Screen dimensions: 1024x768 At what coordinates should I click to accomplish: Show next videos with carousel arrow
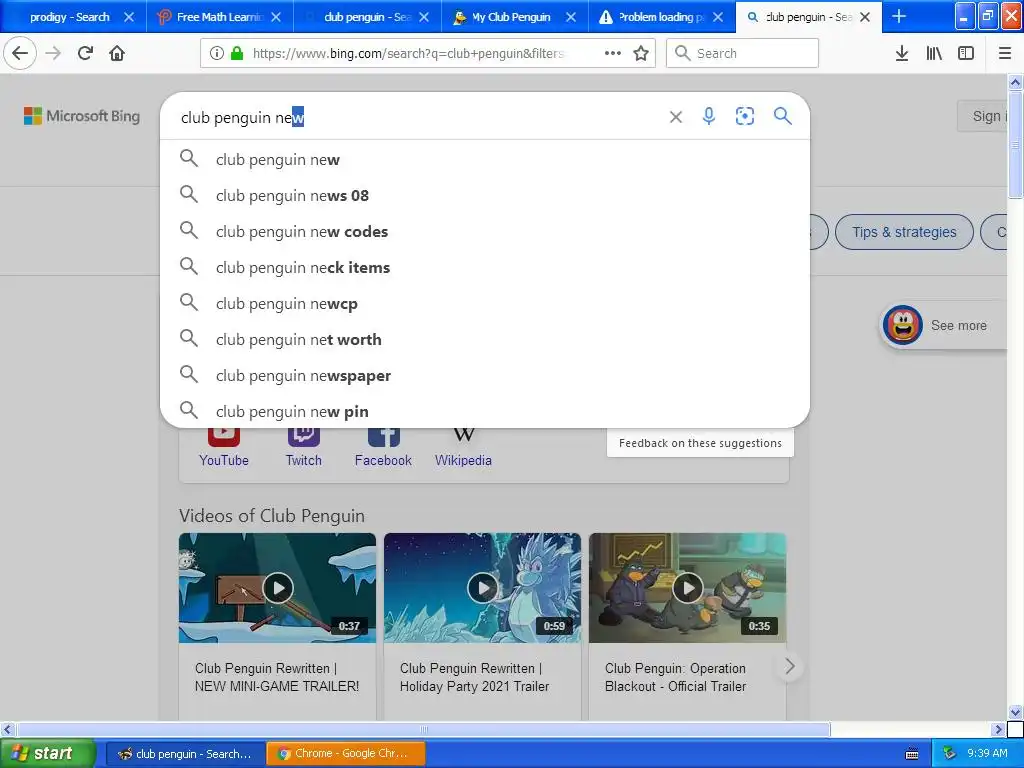coord(790,666)
